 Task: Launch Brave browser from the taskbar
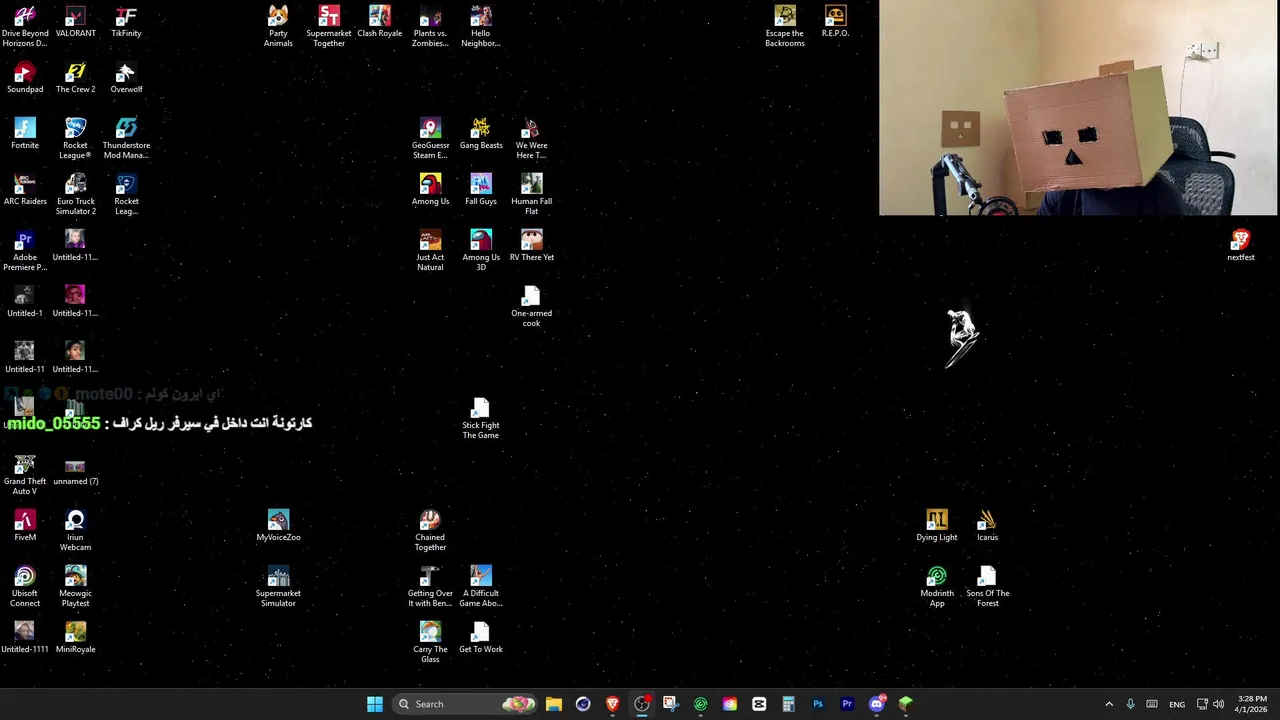[612, 704]
